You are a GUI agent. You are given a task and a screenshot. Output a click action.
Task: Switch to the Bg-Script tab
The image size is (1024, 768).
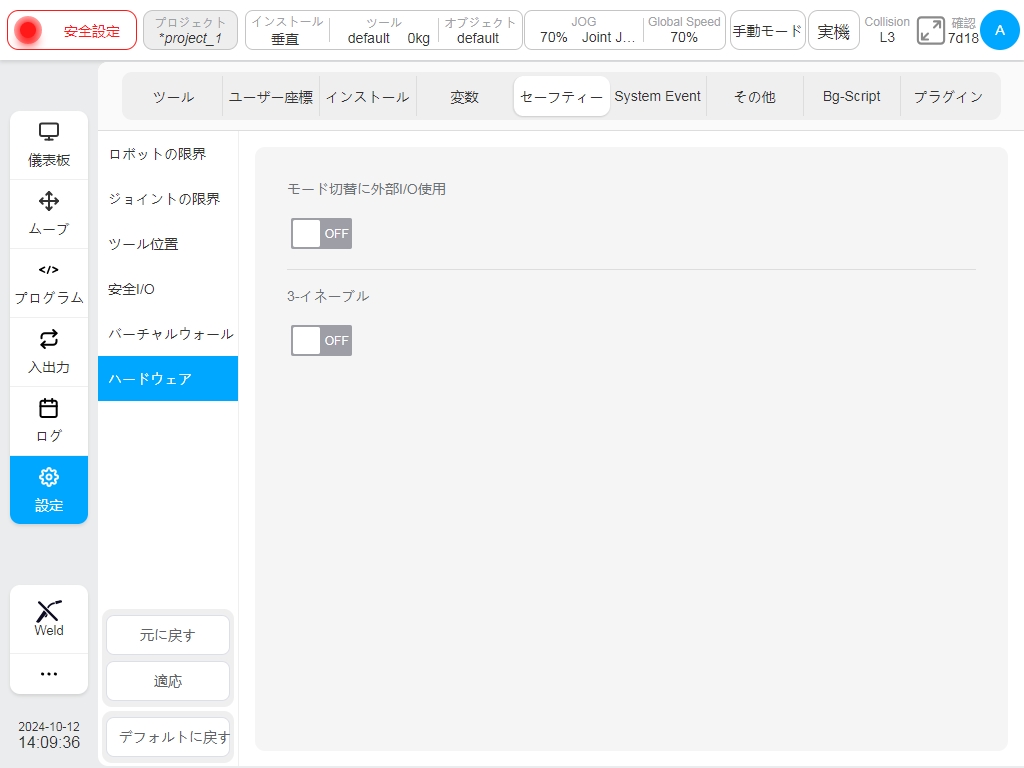(852, 97)
